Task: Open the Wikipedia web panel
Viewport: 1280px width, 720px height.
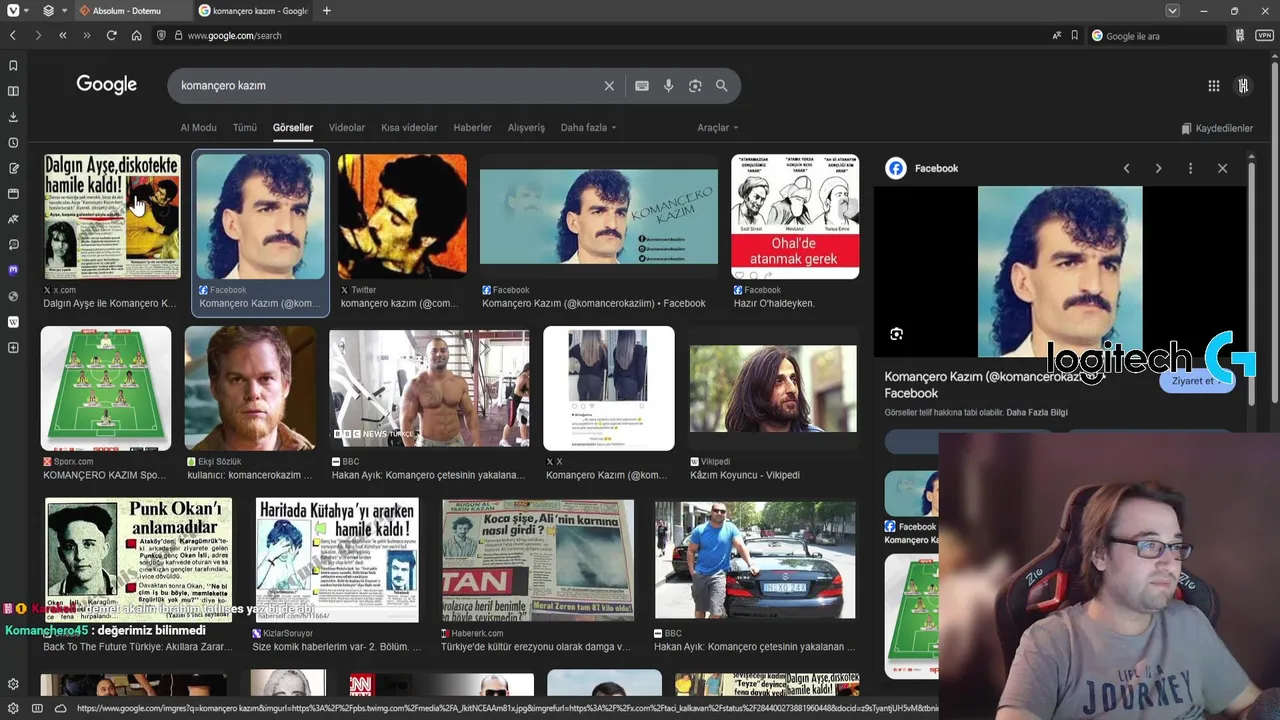Action: [13, 322]
